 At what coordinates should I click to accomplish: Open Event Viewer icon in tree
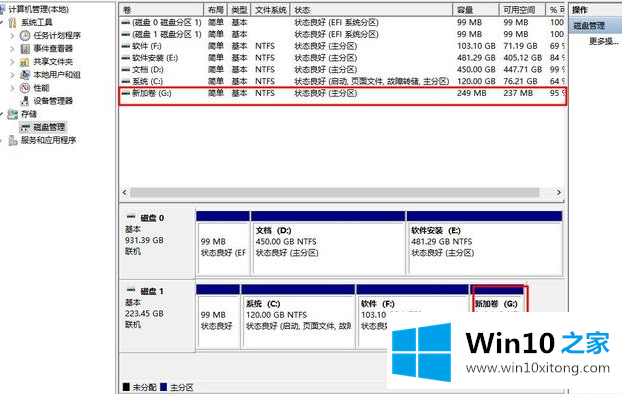click(25, 49)
